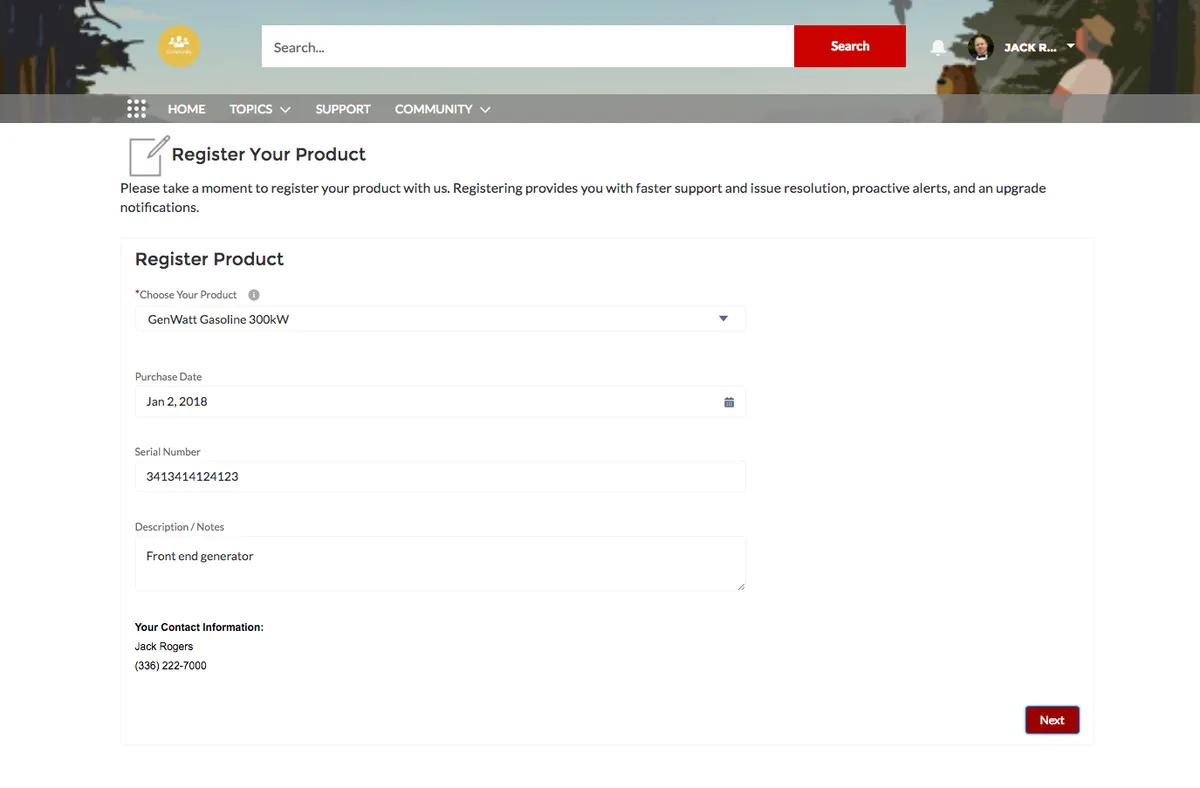Click the Register Your Product edit icon
The image size is (1200, 788).
[x=149, y=155]
